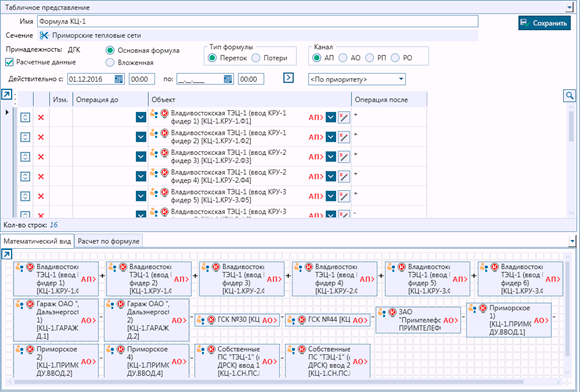Select the ЗАО Примтелефон formula block
Viewport: 580px width, 392px height.
(x=418, y=320)
